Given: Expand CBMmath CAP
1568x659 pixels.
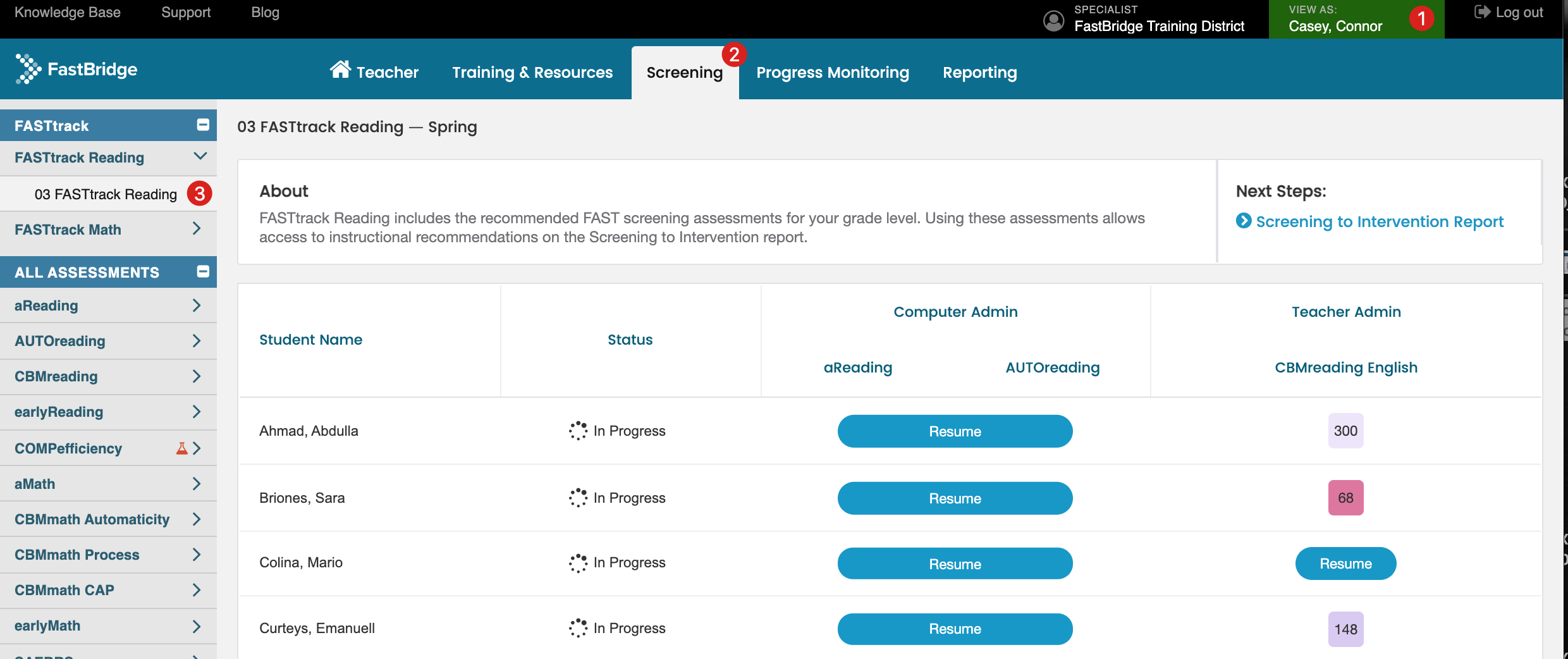Looking at the screenshot, I should click(x=197, y=590).
